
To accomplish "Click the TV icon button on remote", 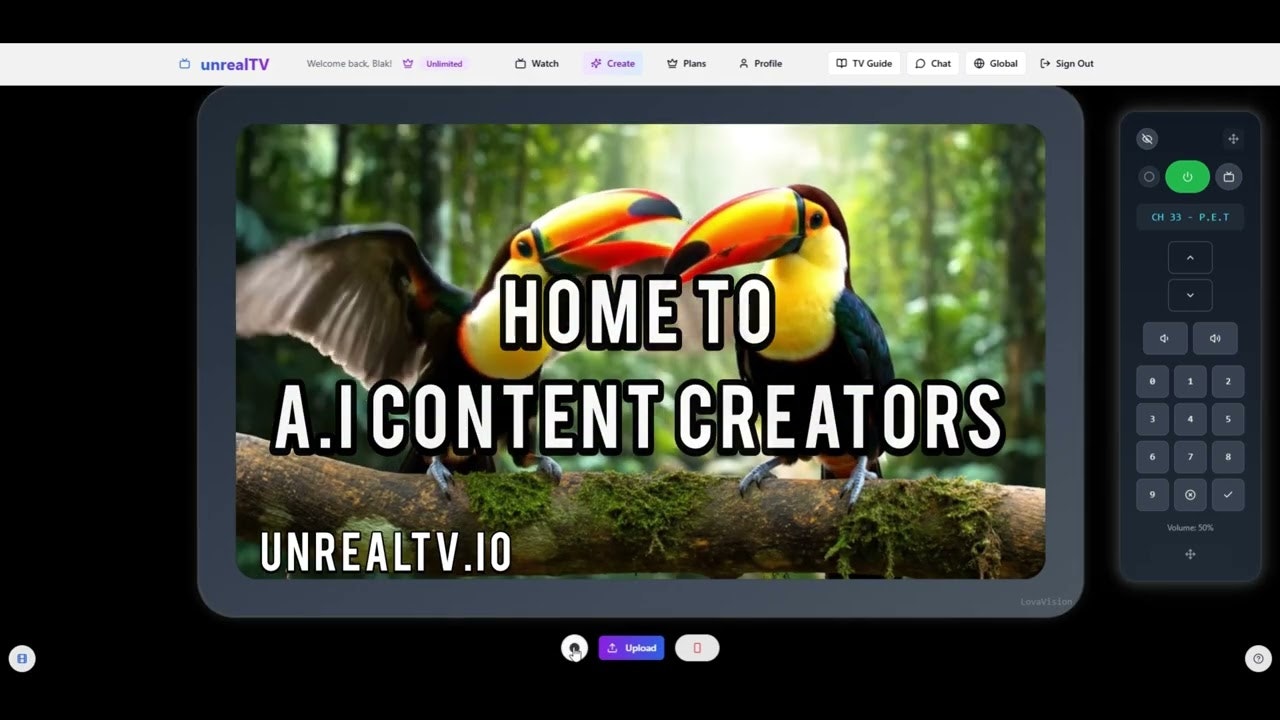I will tap(1229, 177).
